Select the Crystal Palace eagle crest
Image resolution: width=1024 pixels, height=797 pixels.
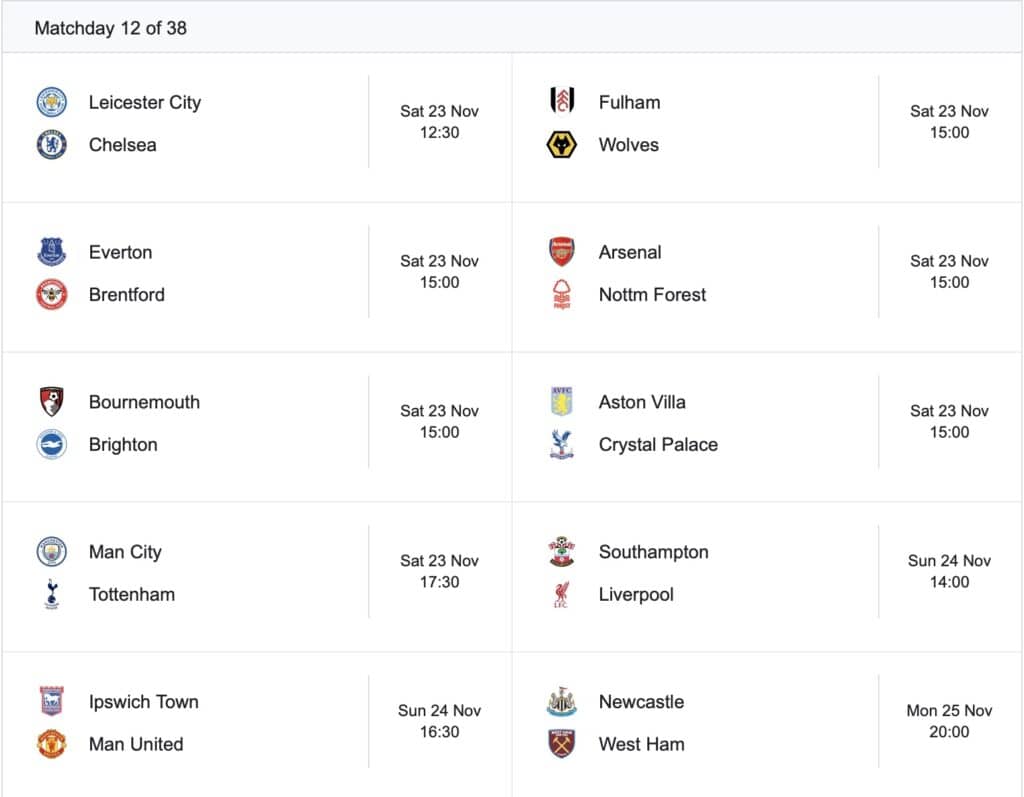[x=562, y=444]
